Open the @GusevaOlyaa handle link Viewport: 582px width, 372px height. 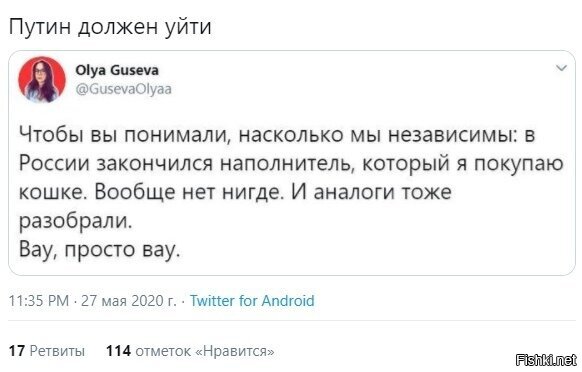[123, 89]
